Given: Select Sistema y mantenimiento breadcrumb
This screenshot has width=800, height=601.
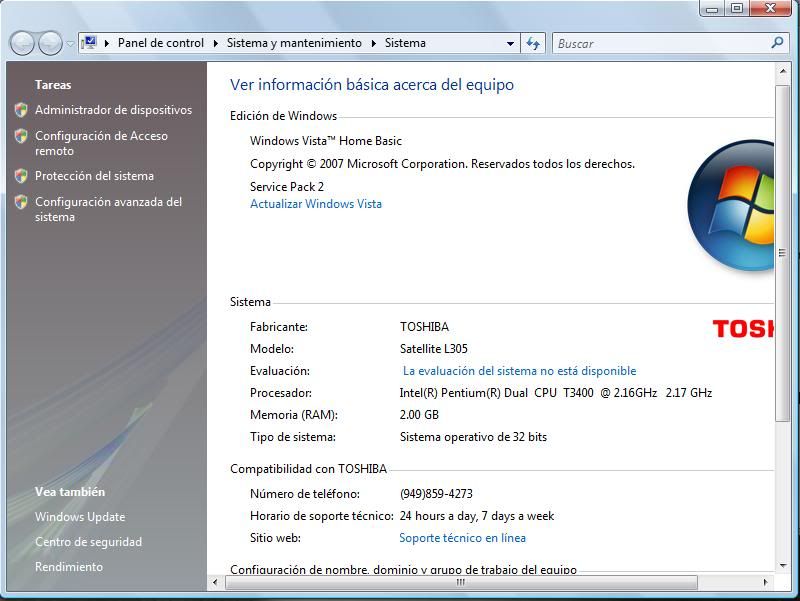Looking at the screenshot, I should point(294,43).
